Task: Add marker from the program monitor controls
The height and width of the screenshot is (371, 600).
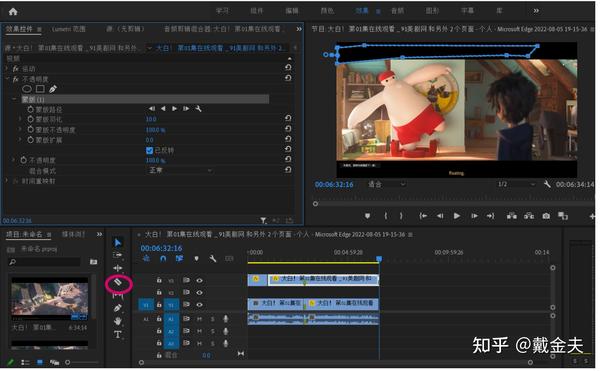Action: pos(367,216)
